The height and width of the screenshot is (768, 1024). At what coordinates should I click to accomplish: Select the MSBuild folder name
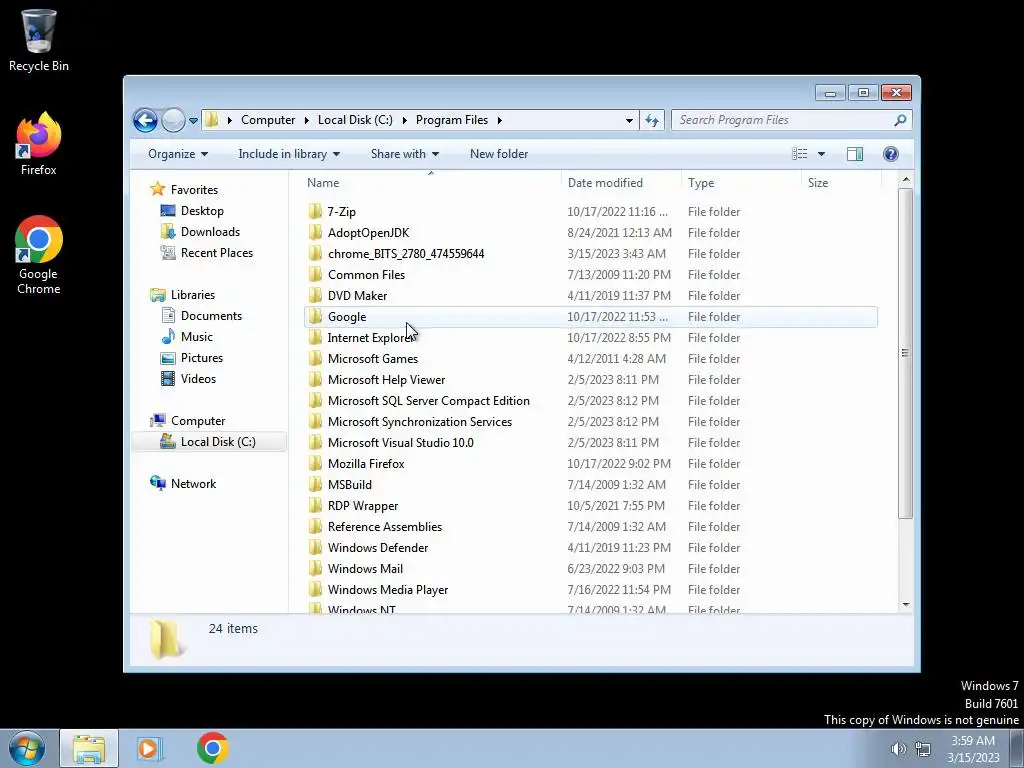350,485
